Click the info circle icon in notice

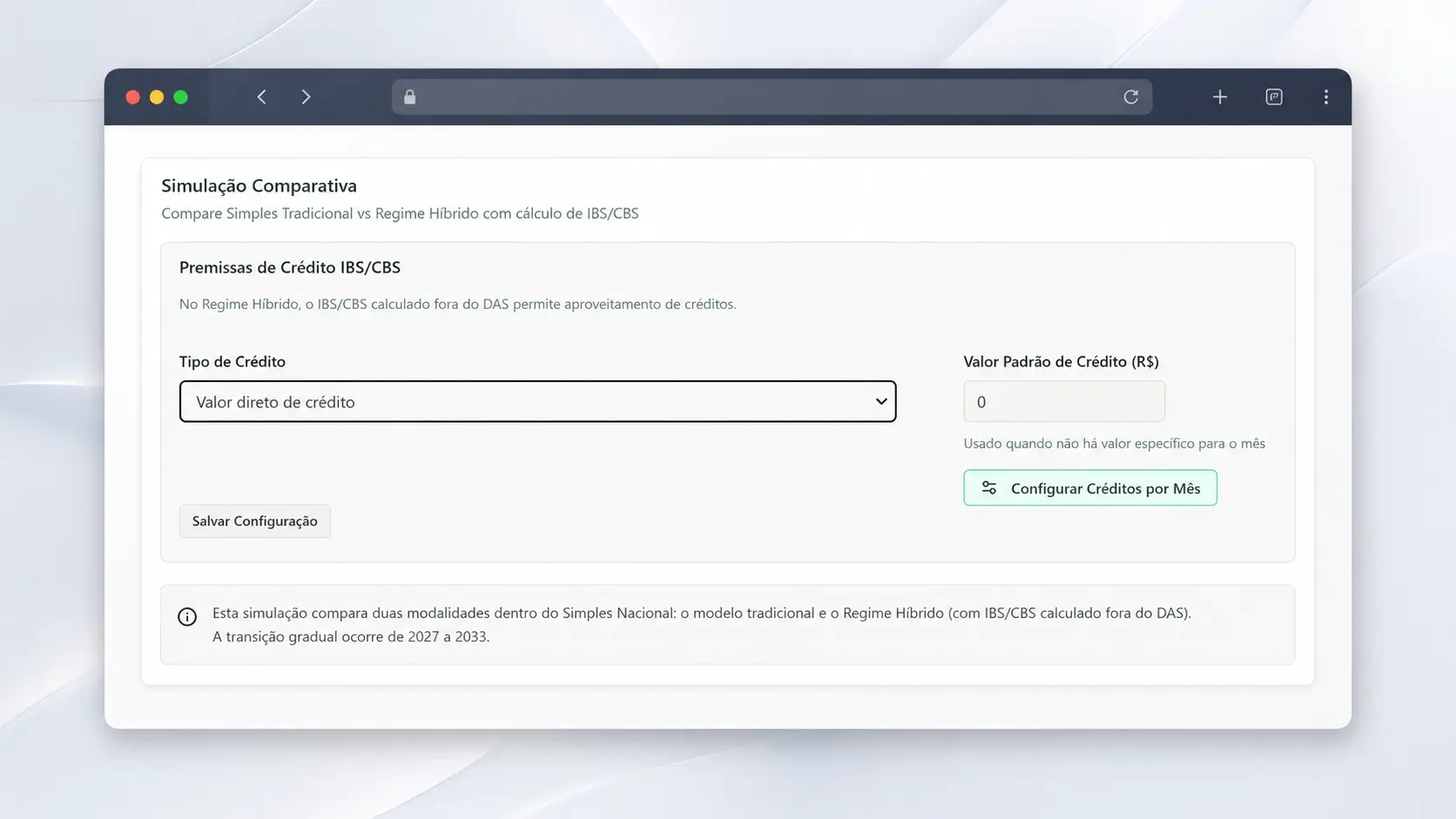pyautogui.click(x=187, y=616)
